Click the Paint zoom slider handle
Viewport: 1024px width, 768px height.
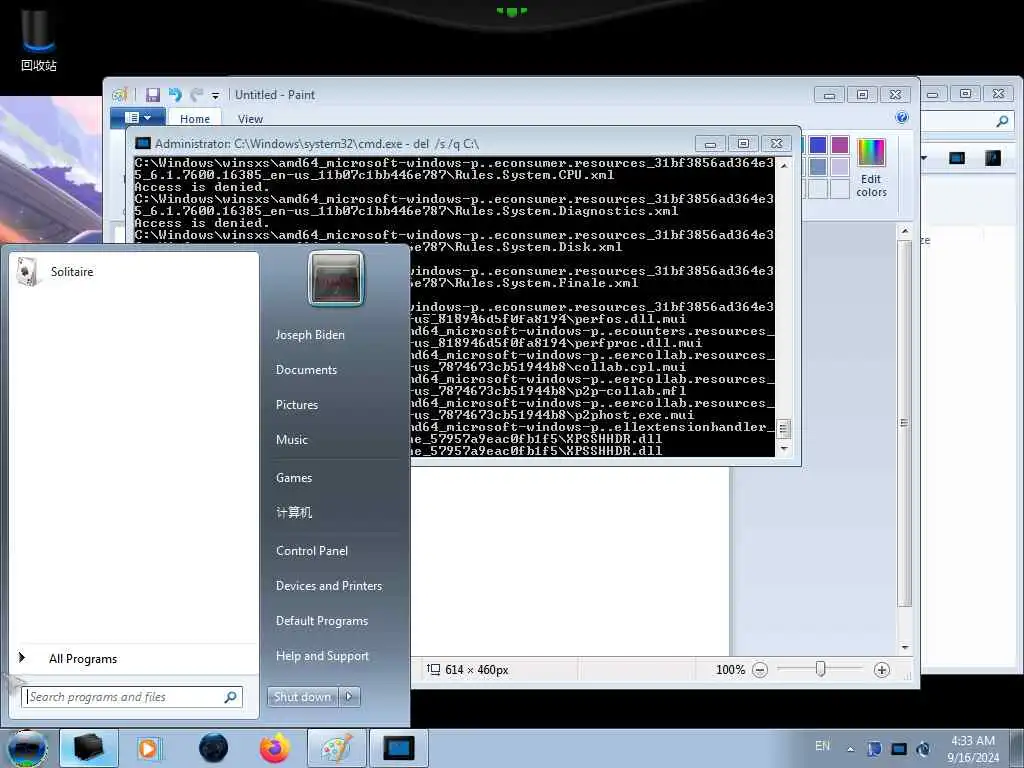(821, 669)
